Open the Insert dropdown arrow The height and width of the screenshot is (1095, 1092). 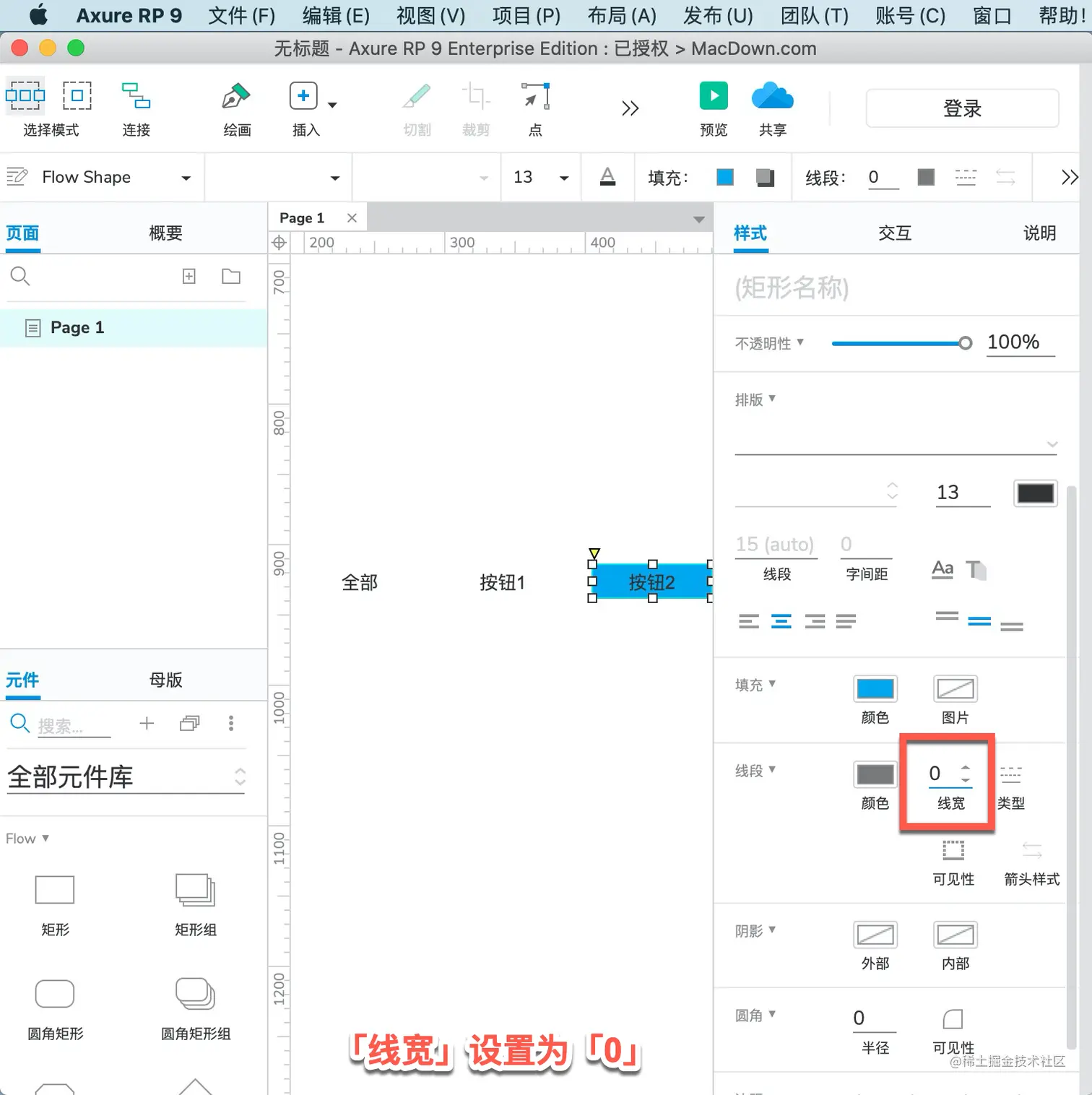tap(332, 105)
